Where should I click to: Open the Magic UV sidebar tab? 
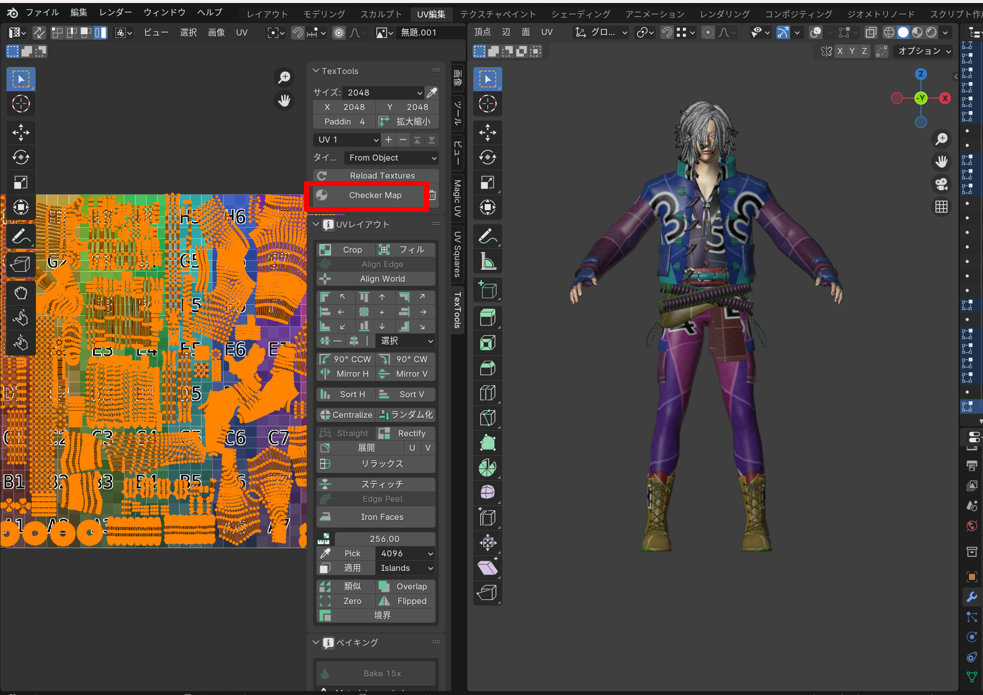(x=457, y=198)
